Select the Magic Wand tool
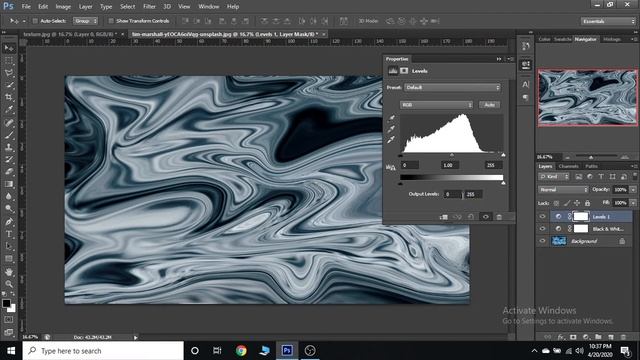The height and width of the screenshot is (360, 640). click(9, 85)
